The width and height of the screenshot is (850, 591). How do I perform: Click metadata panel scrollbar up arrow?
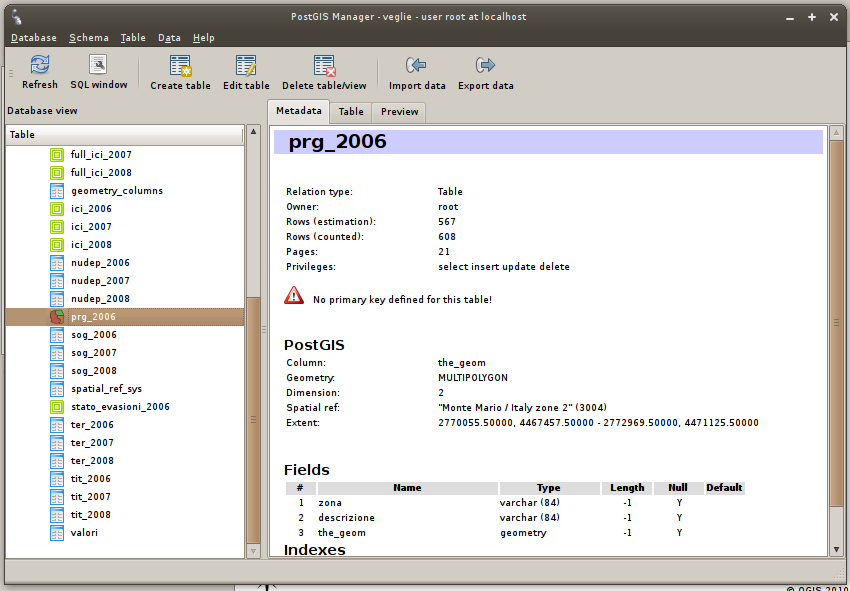pos(836,132)
